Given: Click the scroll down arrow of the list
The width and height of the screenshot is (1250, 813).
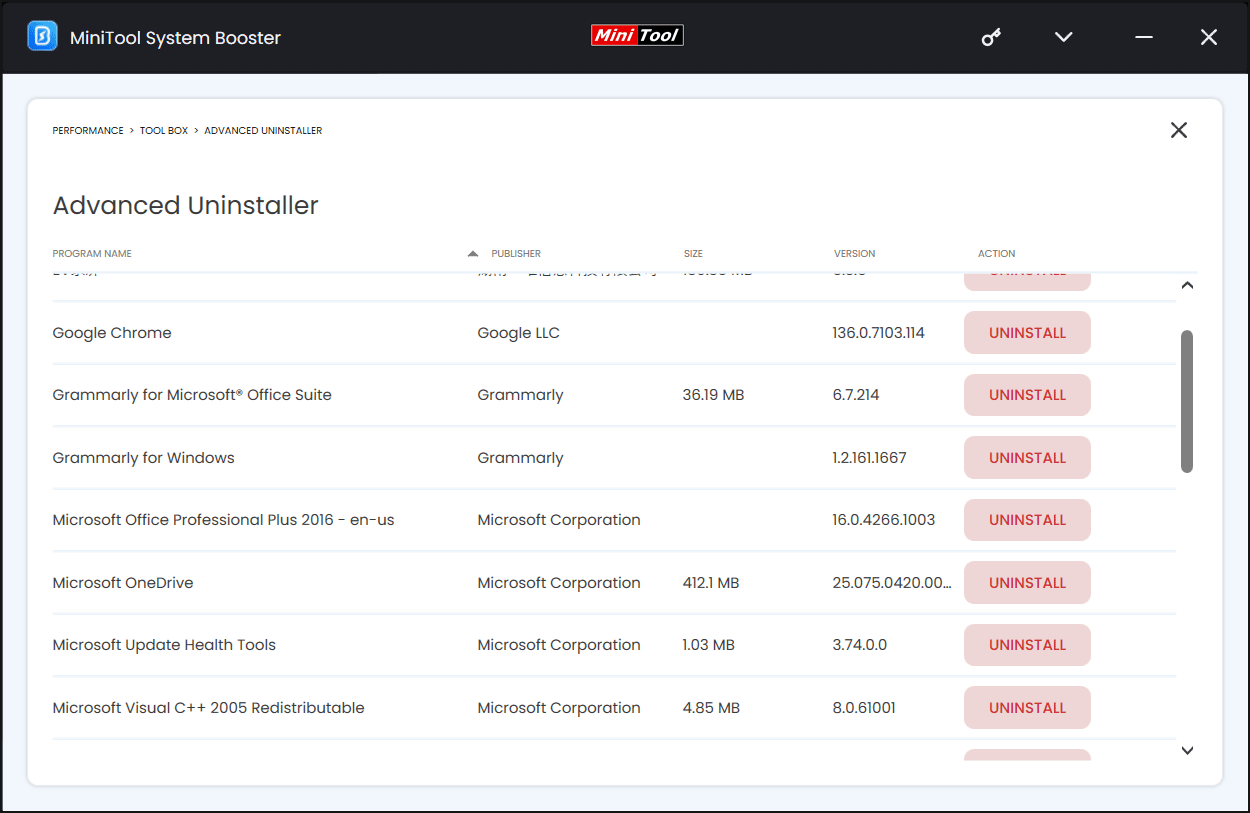Looking at the screenshot, I should tap(1187, 751).
